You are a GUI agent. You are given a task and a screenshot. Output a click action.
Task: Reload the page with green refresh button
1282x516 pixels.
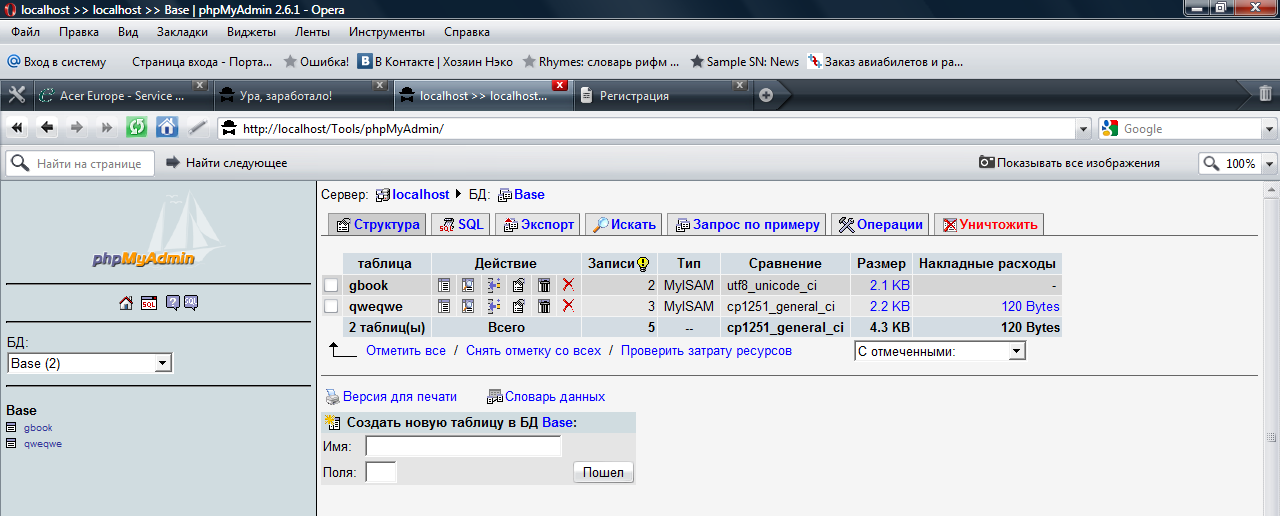click(136, 128)
